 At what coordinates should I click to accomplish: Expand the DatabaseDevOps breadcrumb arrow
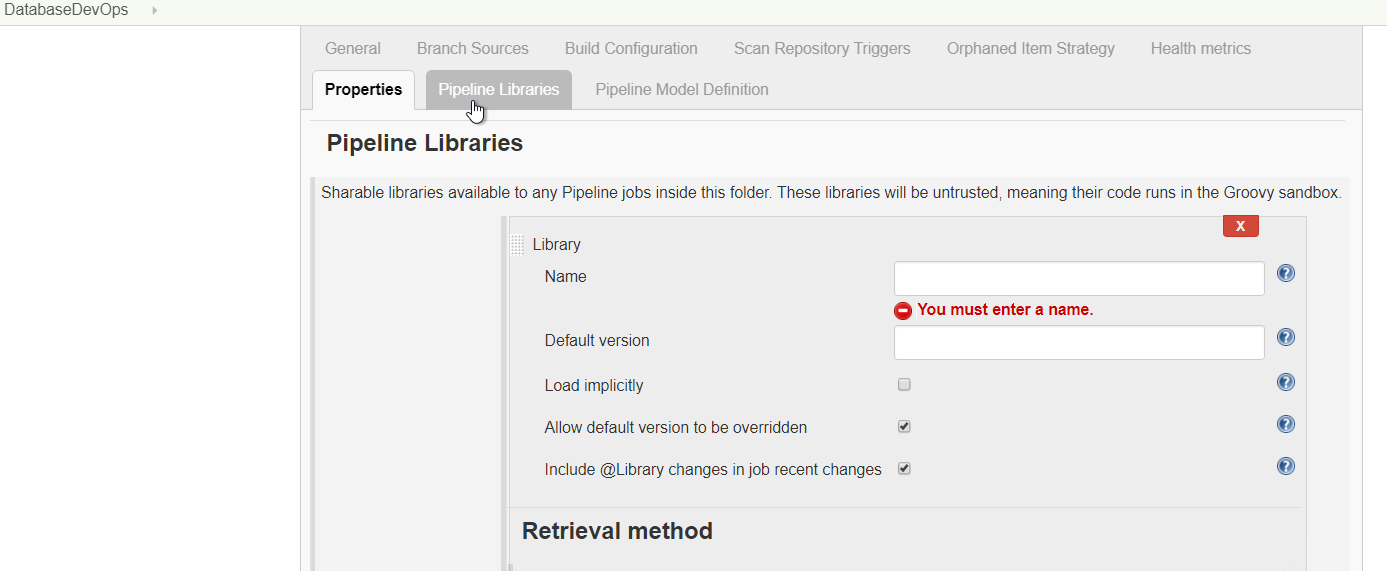[x=155, y=10]
